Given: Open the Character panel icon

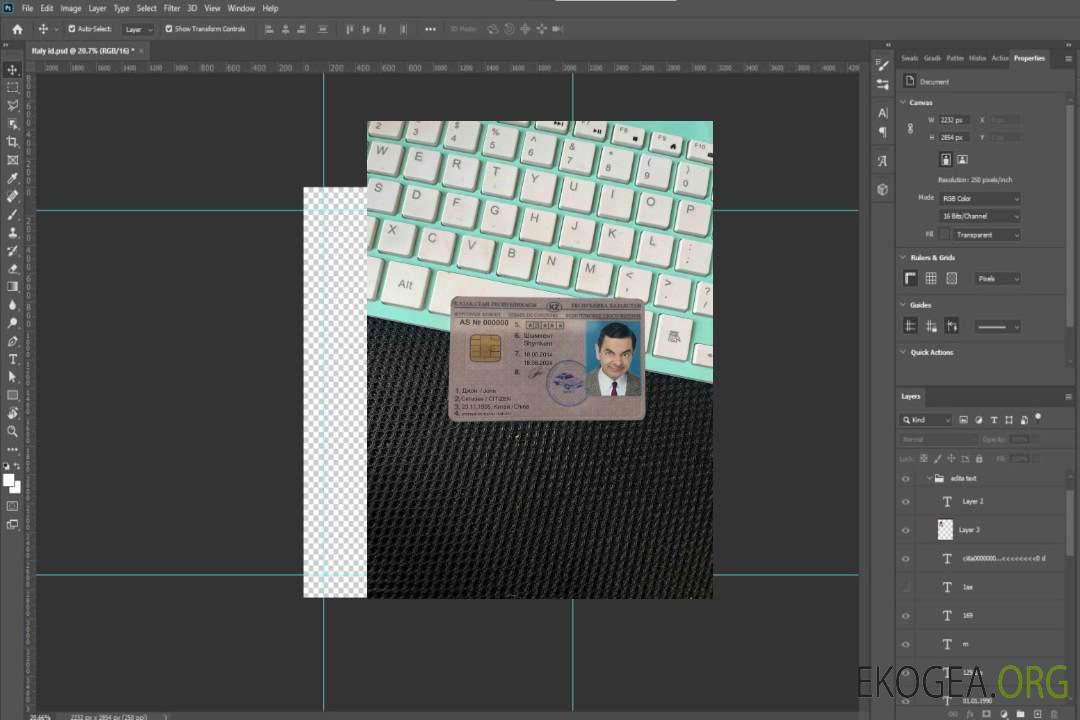Looking at the screenshot, I should 882,113.
